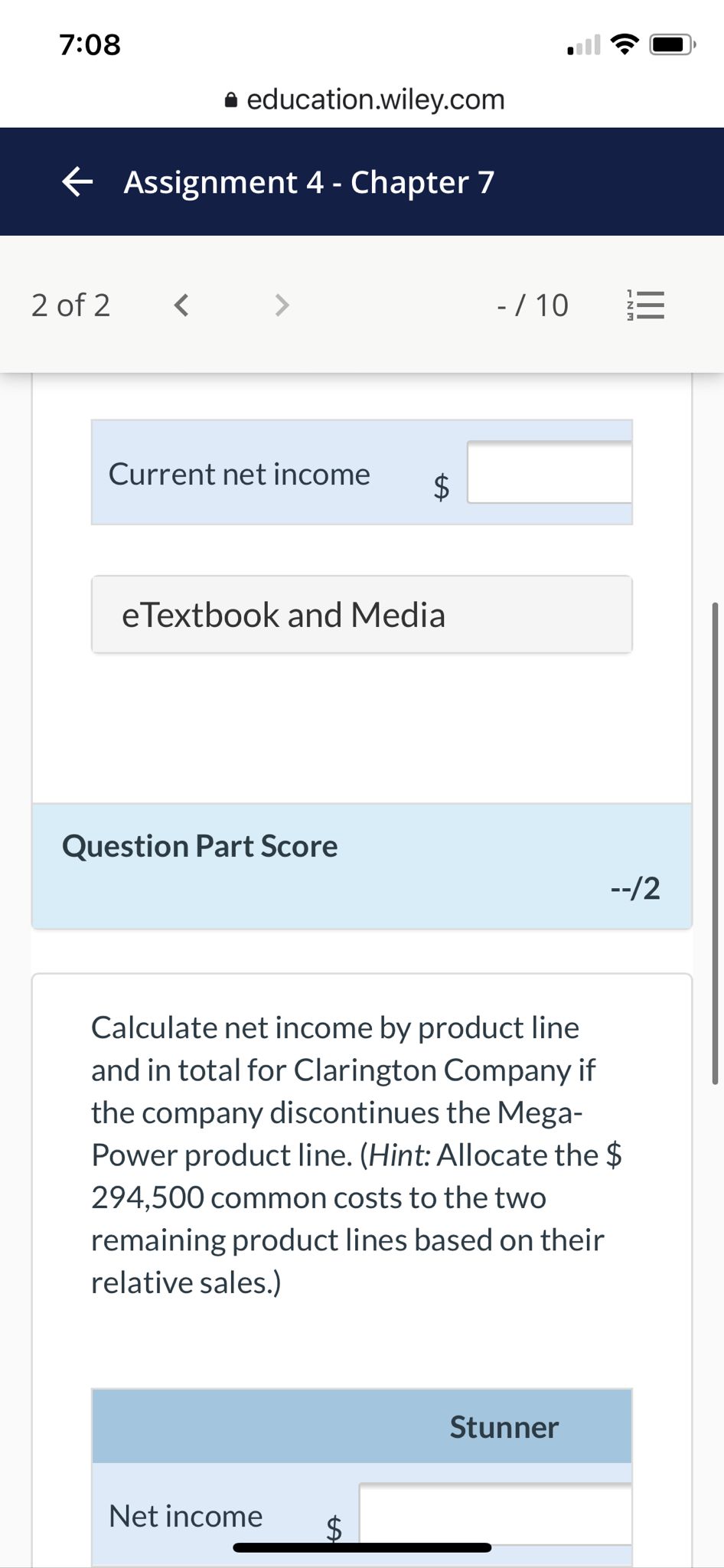724x1568 pixels.
Task: Tap the back arrow to exit assignment
Action: click(x=75, y=182)
